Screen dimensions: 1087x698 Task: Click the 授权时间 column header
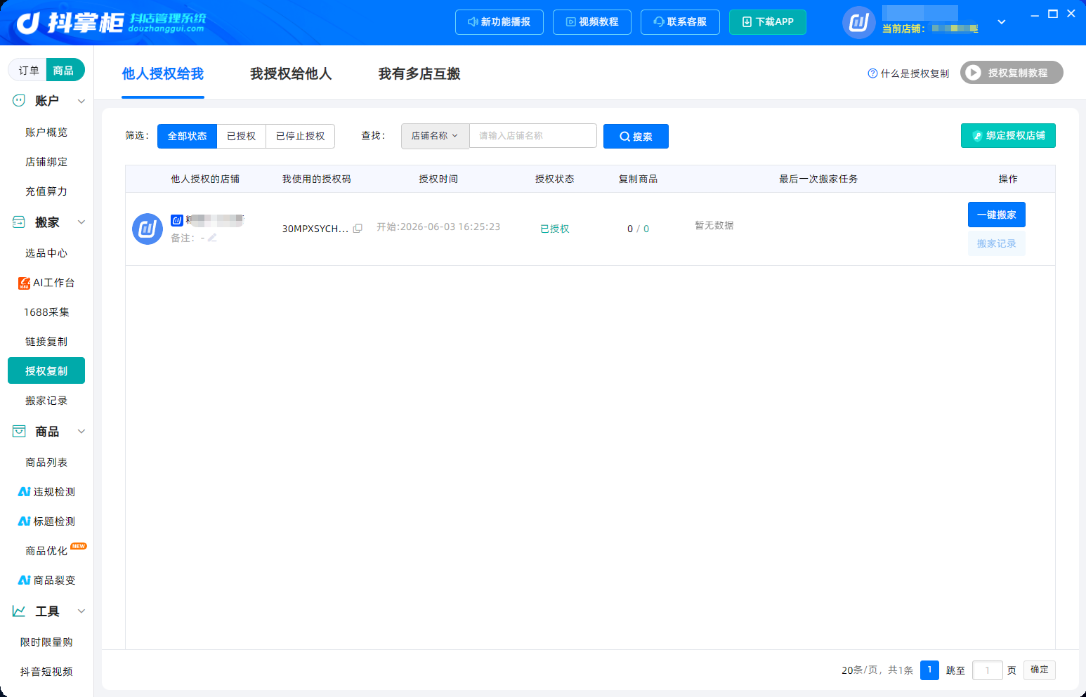click(438, 179)
